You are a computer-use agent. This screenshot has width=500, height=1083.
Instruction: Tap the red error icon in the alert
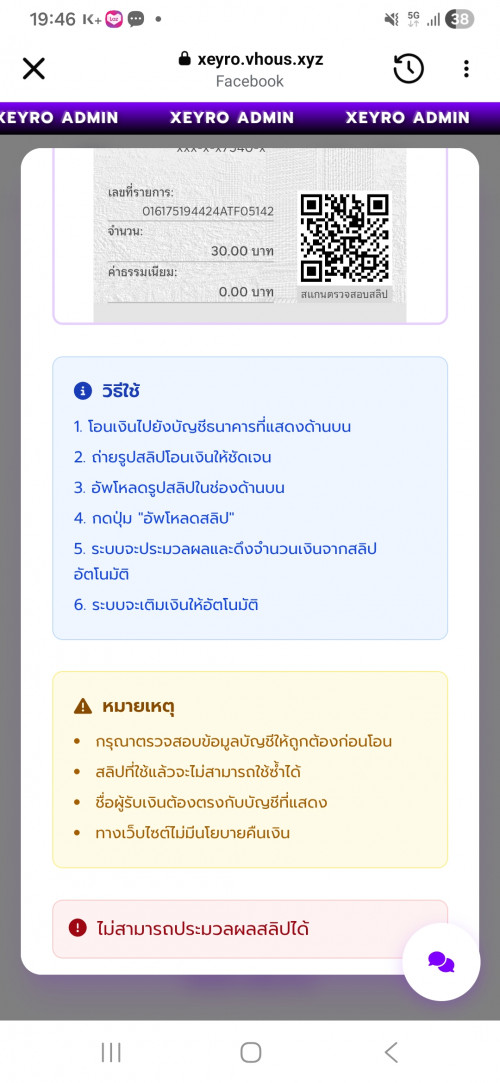click(x=78, y=928)
